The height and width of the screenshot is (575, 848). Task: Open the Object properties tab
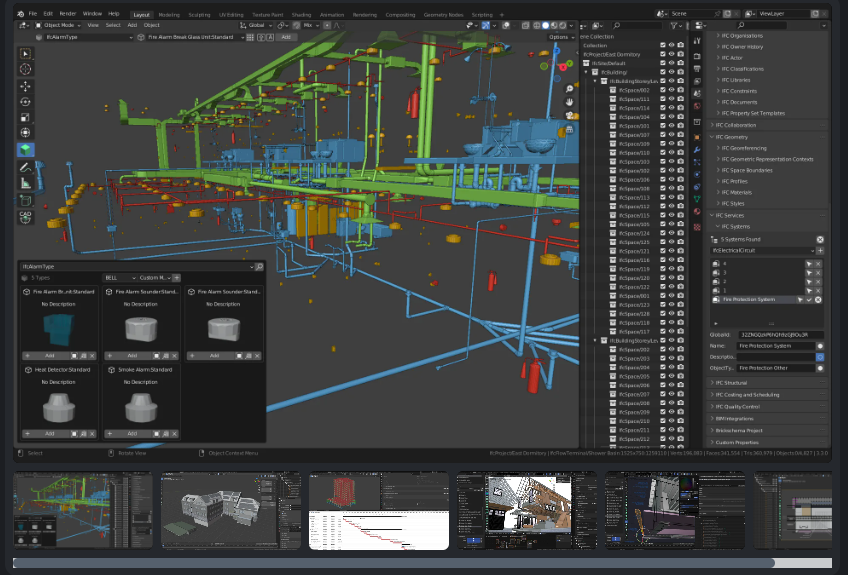click(x=697, y=137)
